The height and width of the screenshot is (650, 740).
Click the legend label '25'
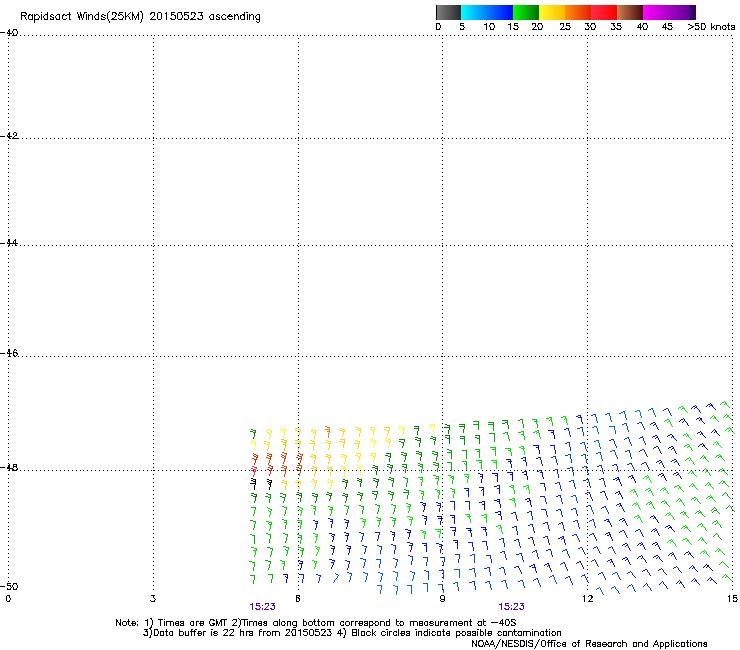(x=565, y=27)
